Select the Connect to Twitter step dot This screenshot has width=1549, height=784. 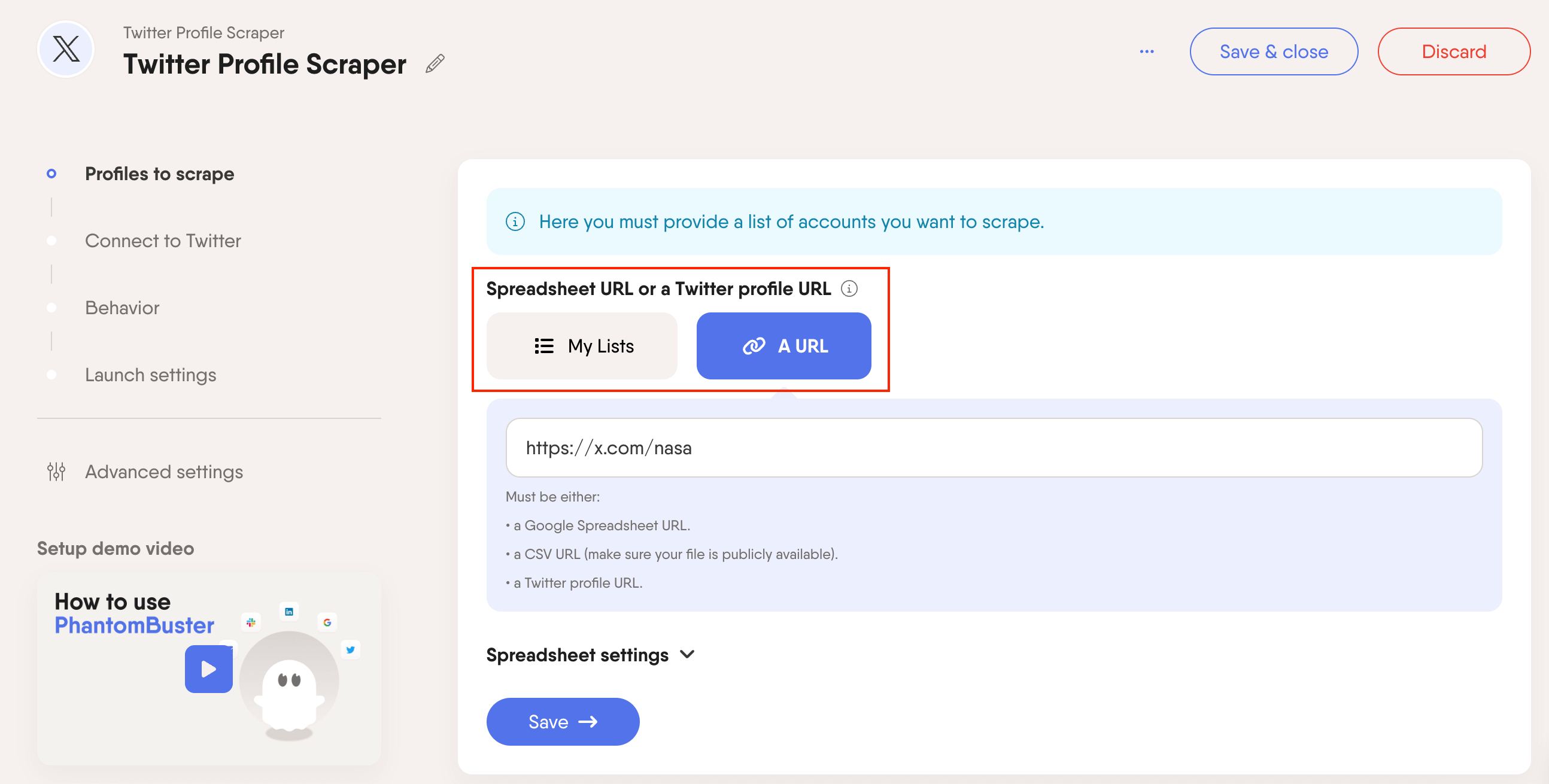point(51,241)
